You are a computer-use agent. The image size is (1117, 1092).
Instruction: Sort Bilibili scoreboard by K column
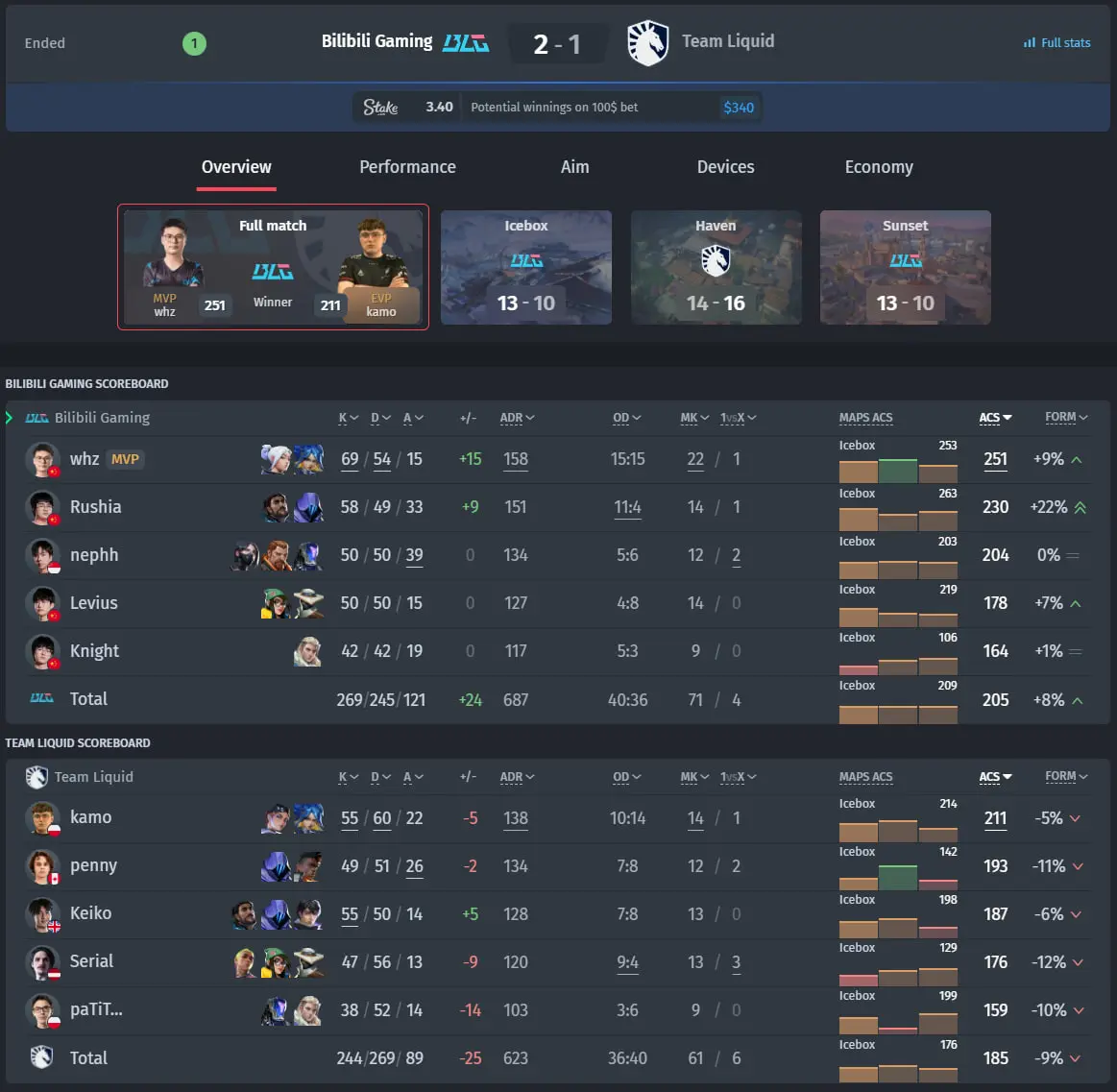[x=349, y=418]
